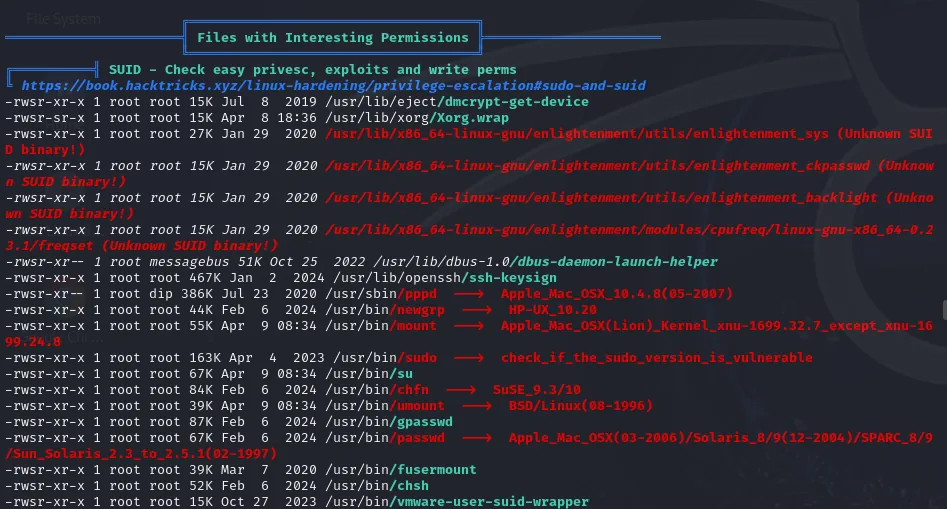The height and width of the screenshot is (509, 947).
Task: Click the 'BSD/Linux(08-1996)' text
Action: click(x=580, y=406)
